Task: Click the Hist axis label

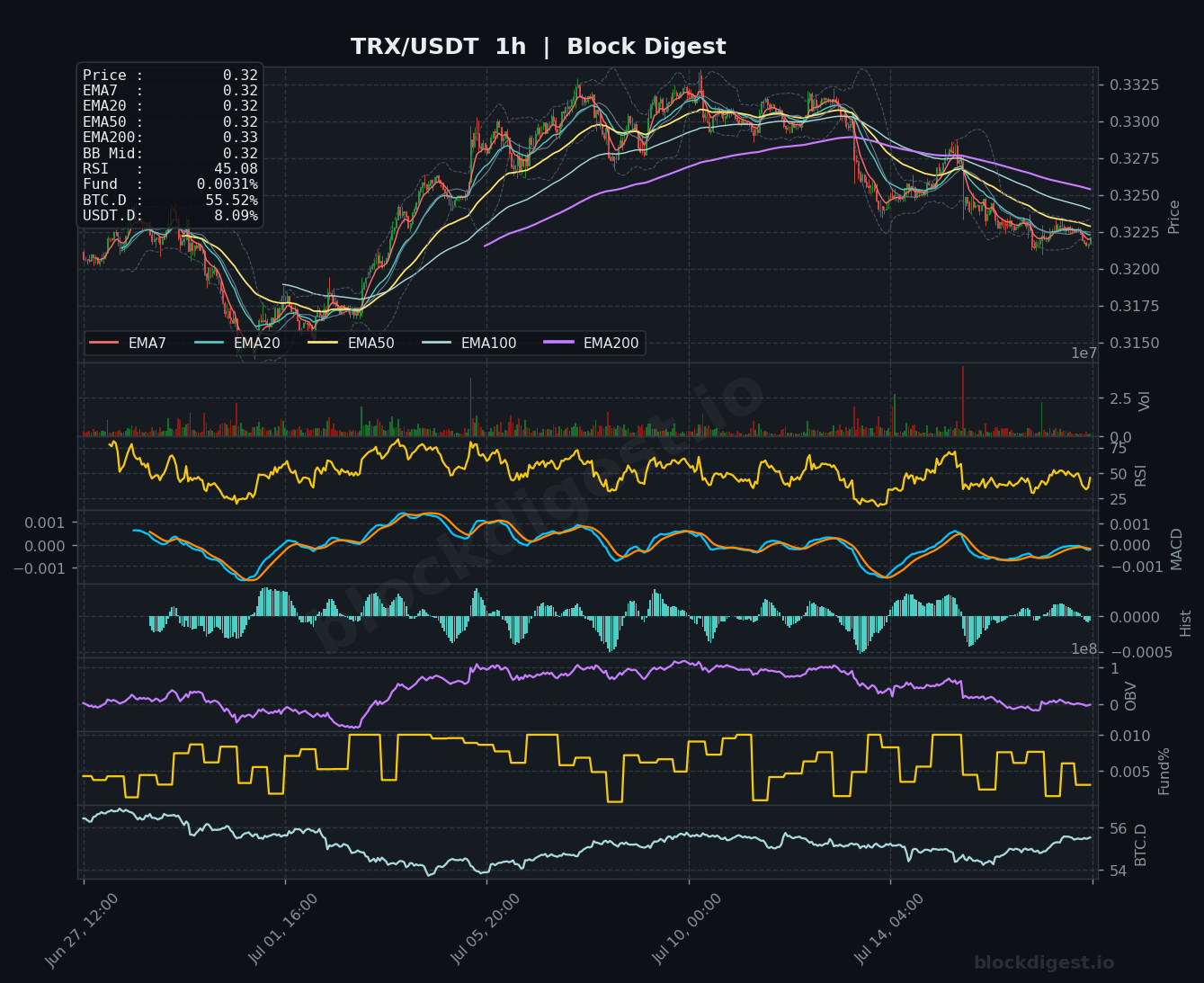Action: tap(1185, 622)
